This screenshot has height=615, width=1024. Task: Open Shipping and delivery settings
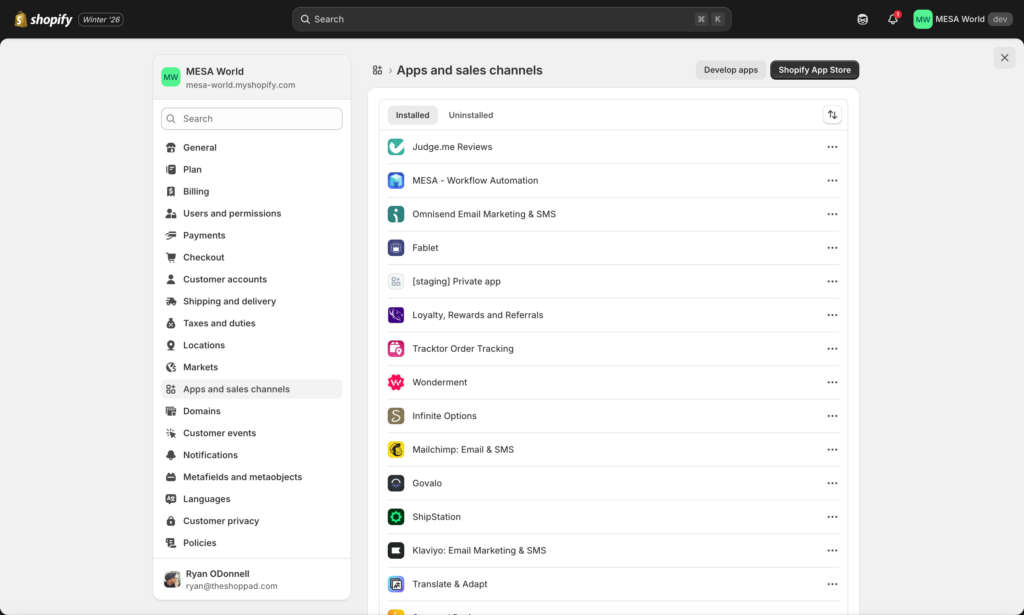[251, 301]
